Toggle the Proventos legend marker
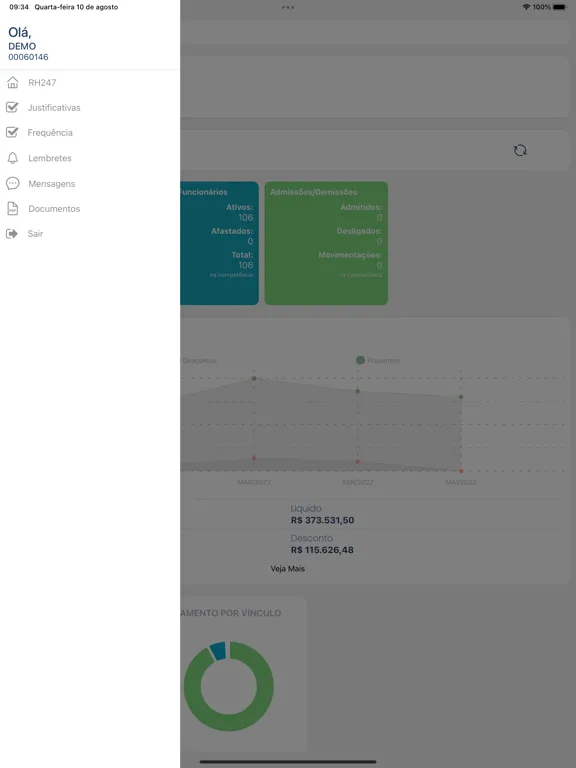Screen dimensions: 576x768 pos(360,360)
